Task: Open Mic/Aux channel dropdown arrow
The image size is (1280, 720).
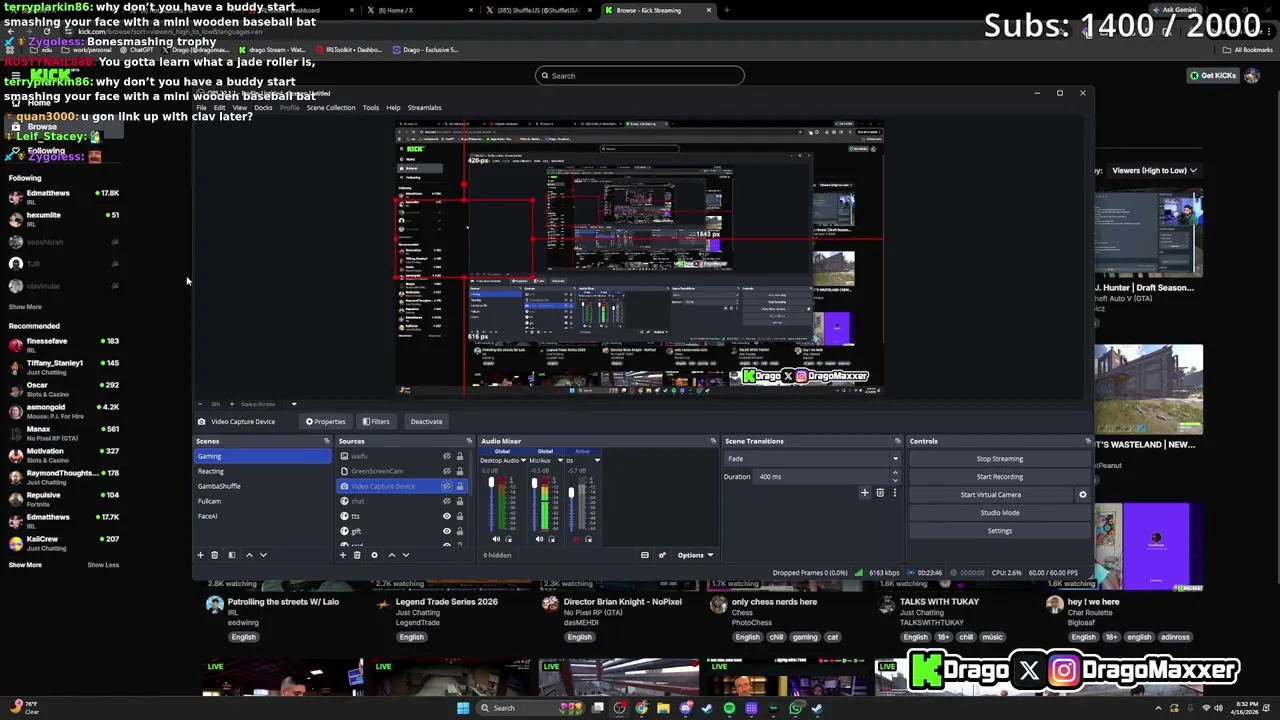Action: click(558, 461)
